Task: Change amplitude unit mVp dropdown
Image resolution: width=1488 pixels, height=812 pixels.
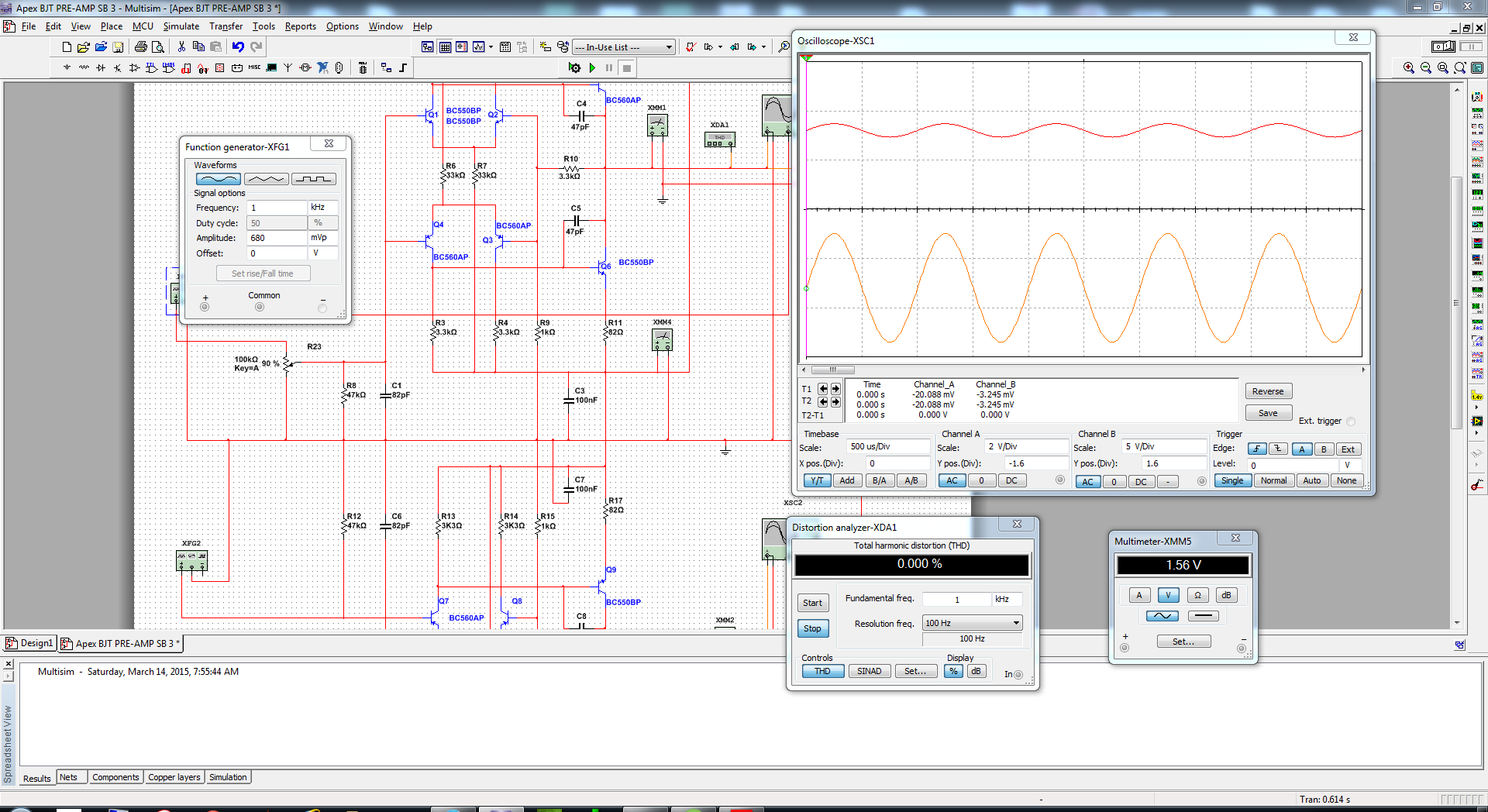Action: click(x=322, y=238)
